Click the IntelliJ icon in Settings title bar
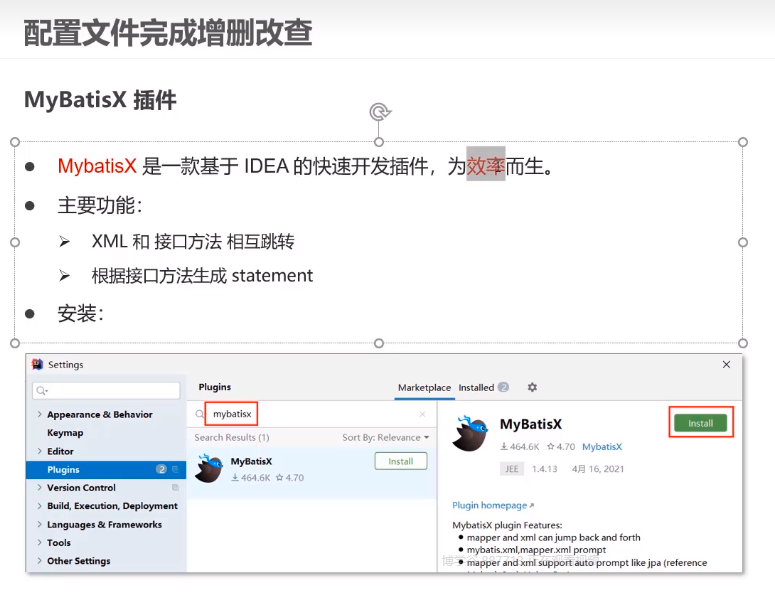The width and height of the screenshot is (775, 604). coord(37,364)
